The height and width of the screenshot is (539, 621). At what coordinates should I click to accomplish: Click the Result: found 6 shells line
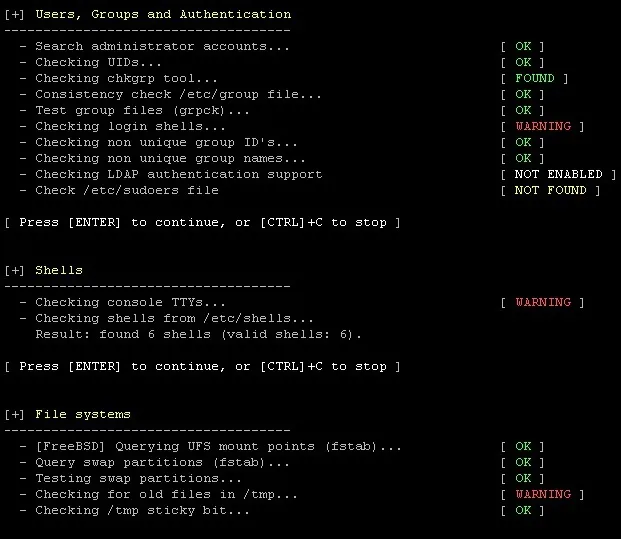[x=198, y=335]
